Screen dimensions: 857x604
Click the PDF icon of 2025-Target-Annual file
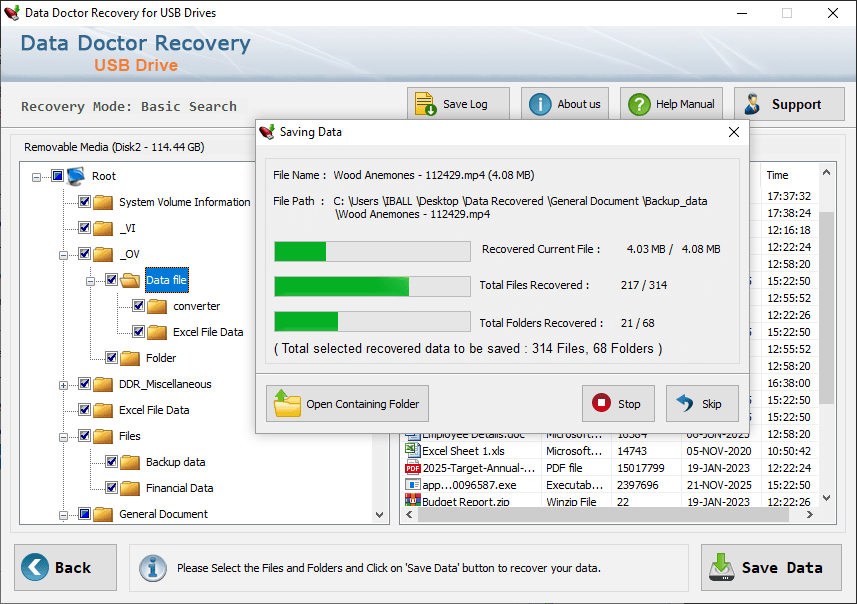point(413,468)
